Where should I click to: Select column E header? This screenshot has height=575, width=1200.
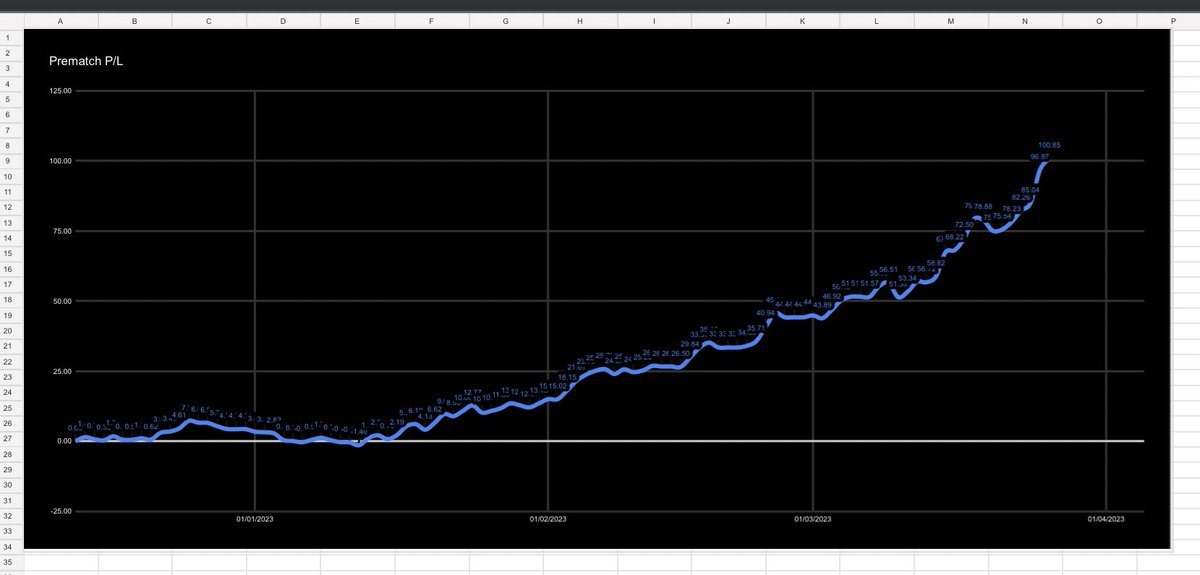pos(357,20)
